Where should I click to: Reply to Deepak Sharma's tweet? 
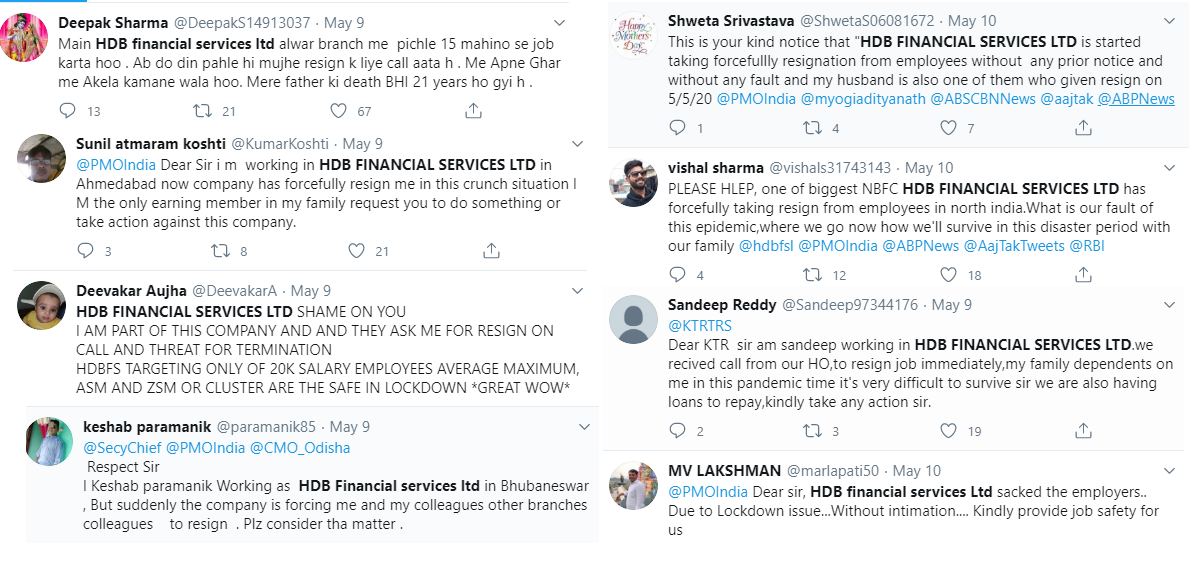(67, 111)
